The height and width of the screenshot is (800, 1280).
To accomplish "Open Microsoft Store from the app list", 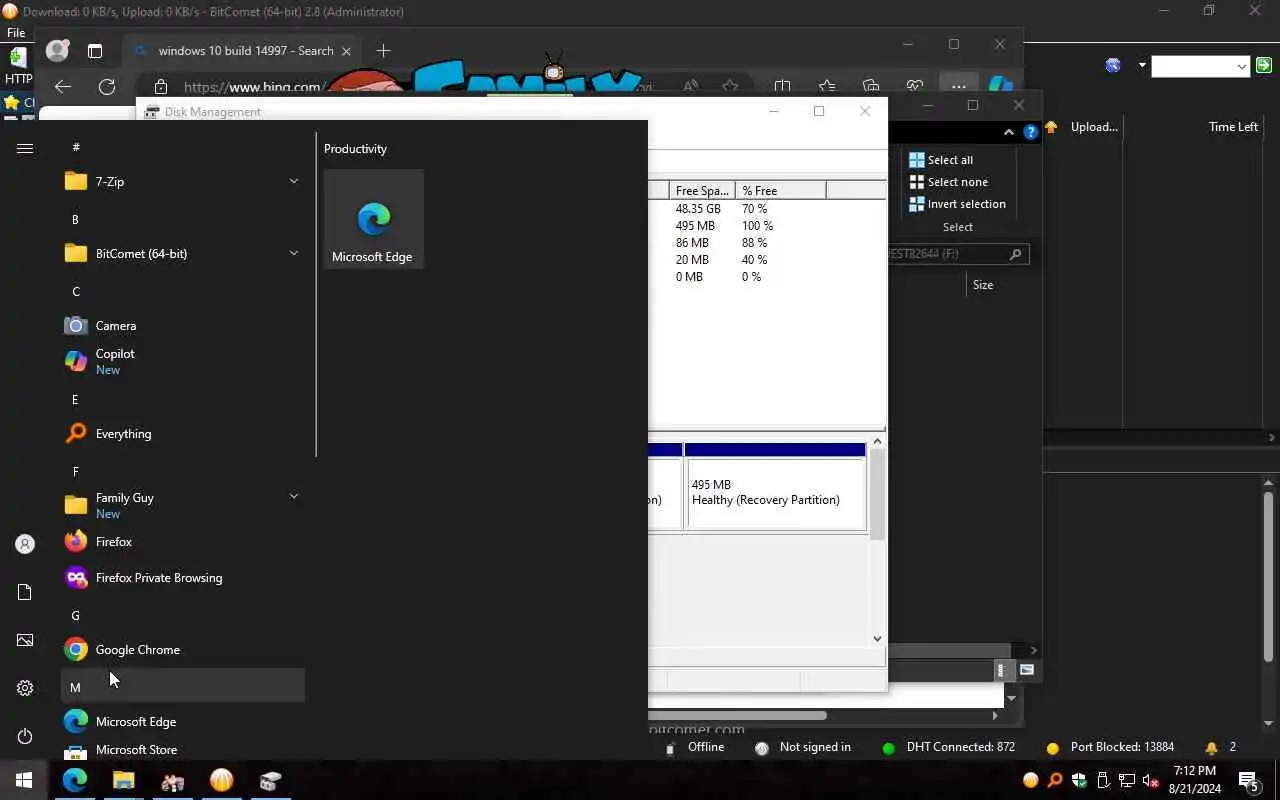I will point(183,750).
